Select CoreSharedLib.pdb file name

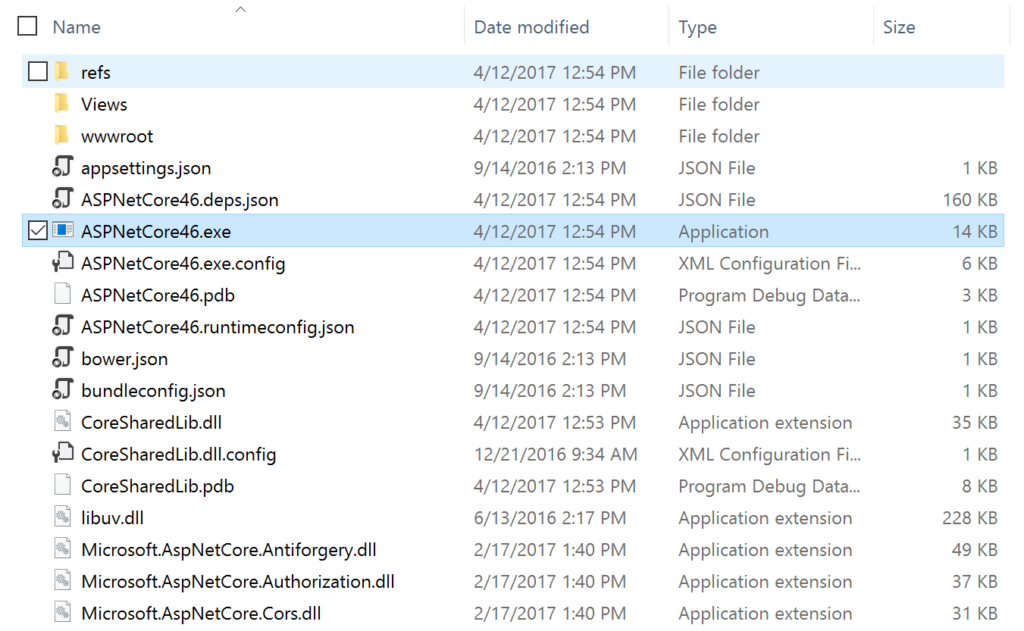[157, 487]
